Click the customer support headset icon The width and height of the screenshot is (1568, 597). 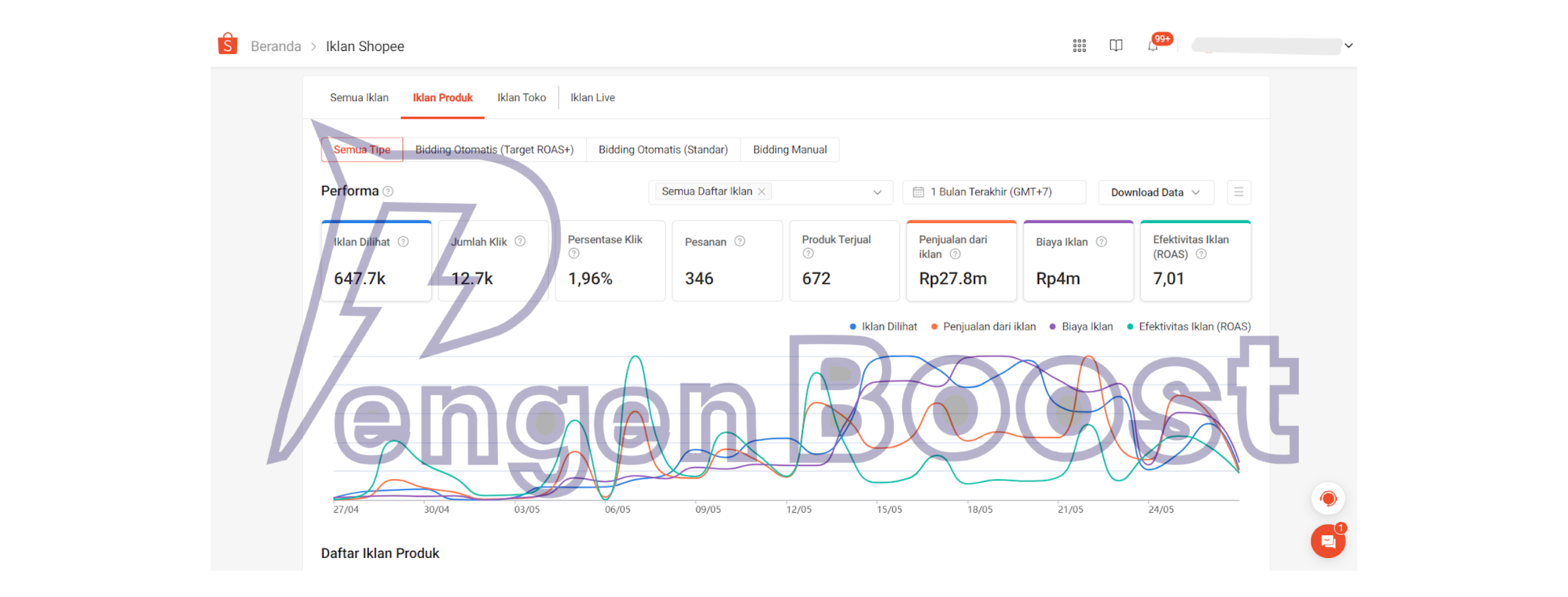coord(1327,499)
